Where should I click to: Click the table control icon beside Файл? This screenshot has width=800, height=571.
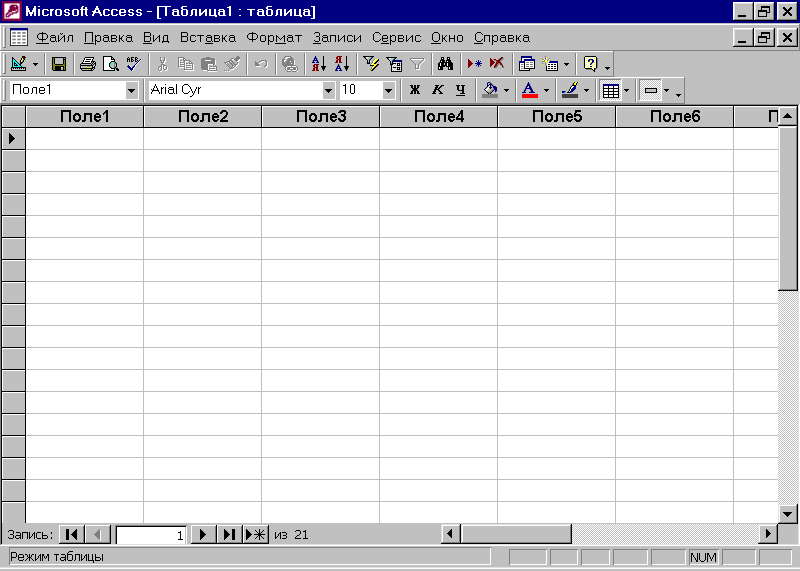pos(19,38)
